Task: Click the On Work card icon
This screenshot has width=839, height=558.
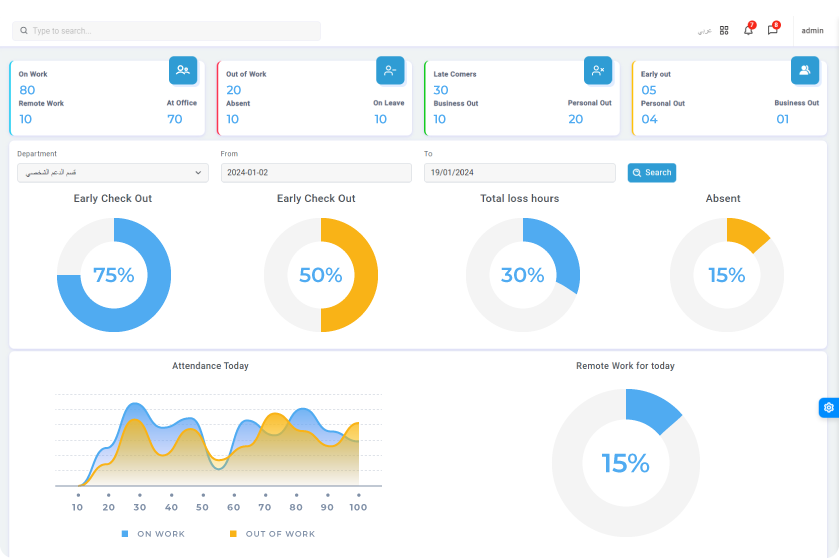Action: [x=182, y=70]
